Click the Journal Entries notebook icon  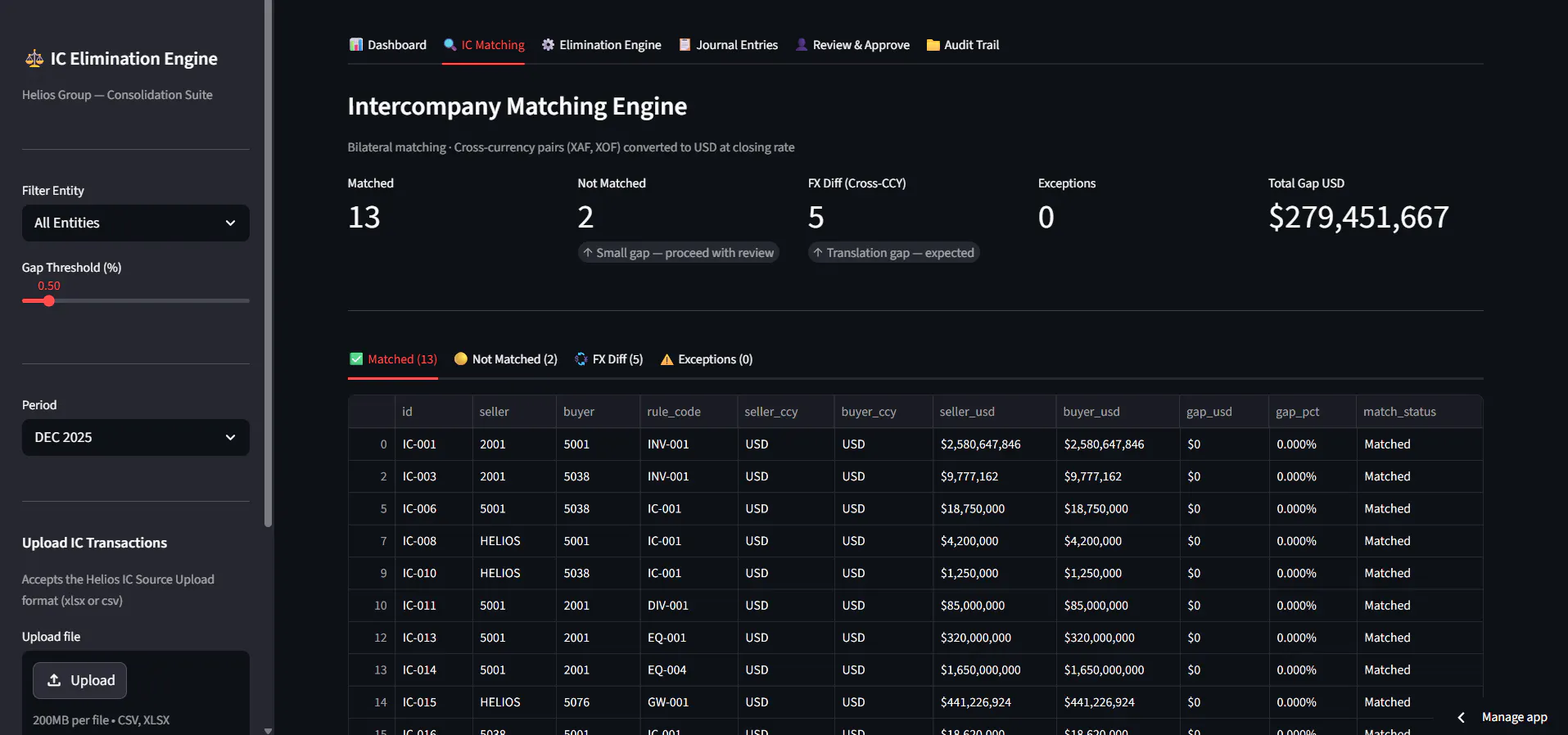coord(685,44)
